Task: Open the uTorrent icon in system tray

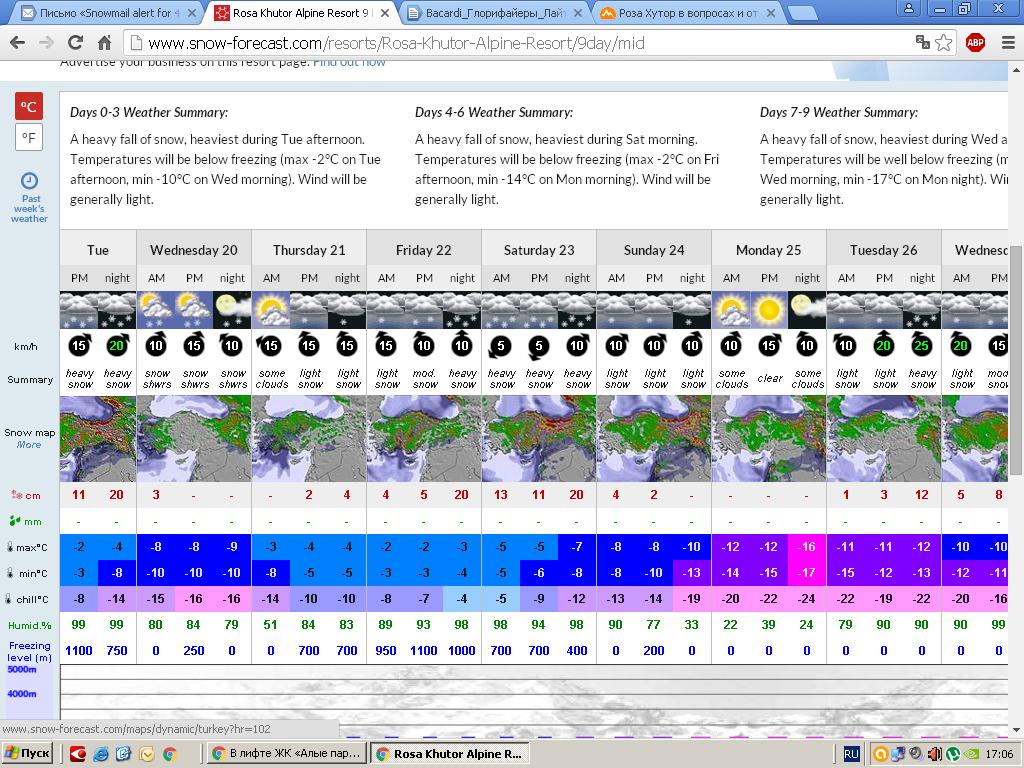Action: coord(953,754)
